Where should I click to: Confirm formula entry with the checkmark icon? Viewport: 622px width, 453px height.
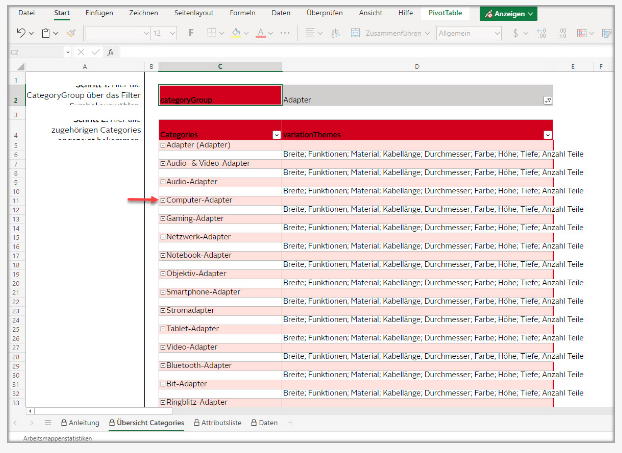point(96,52)
